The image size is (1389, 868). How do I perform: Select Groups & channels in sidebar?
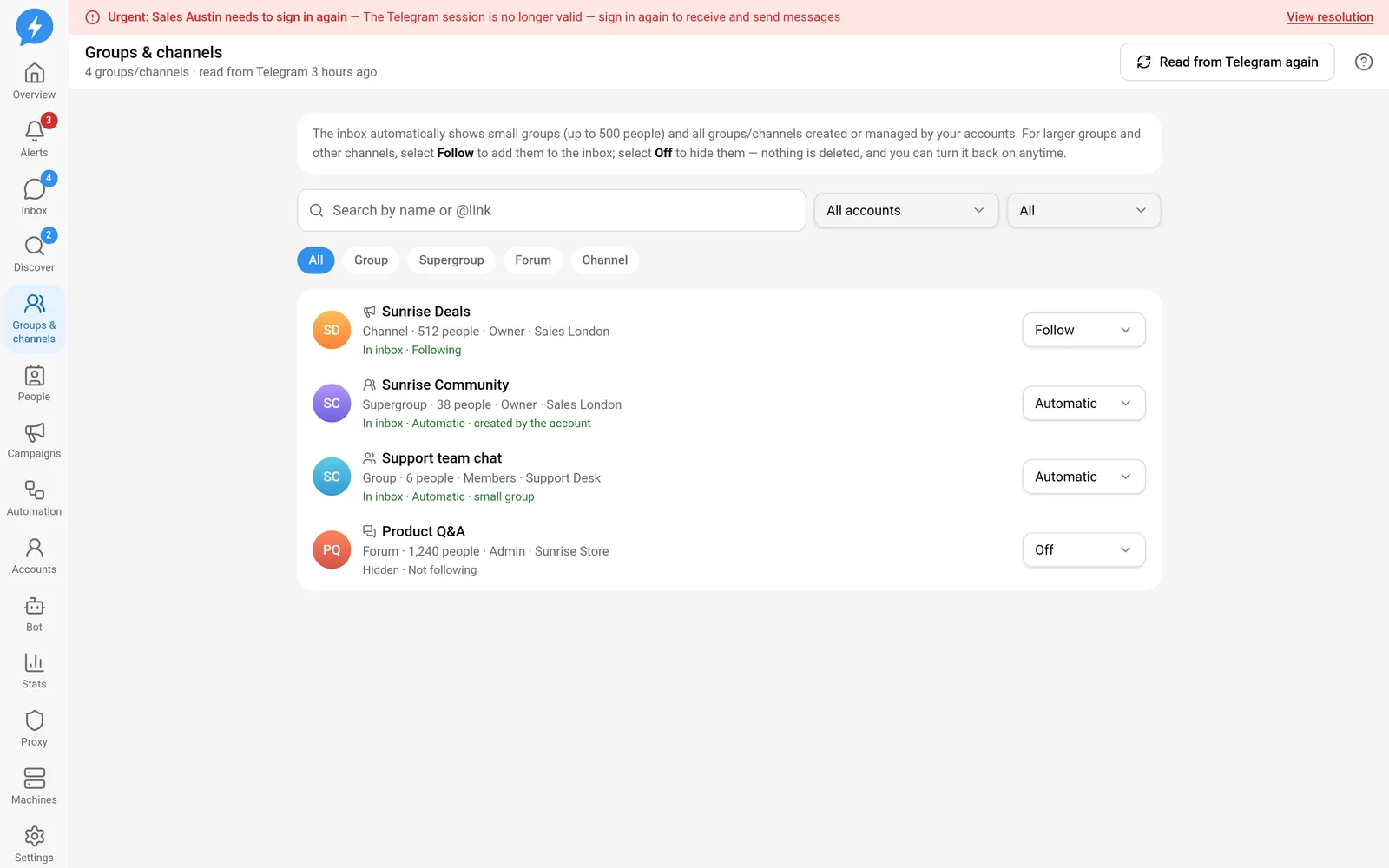click(35, 319)
